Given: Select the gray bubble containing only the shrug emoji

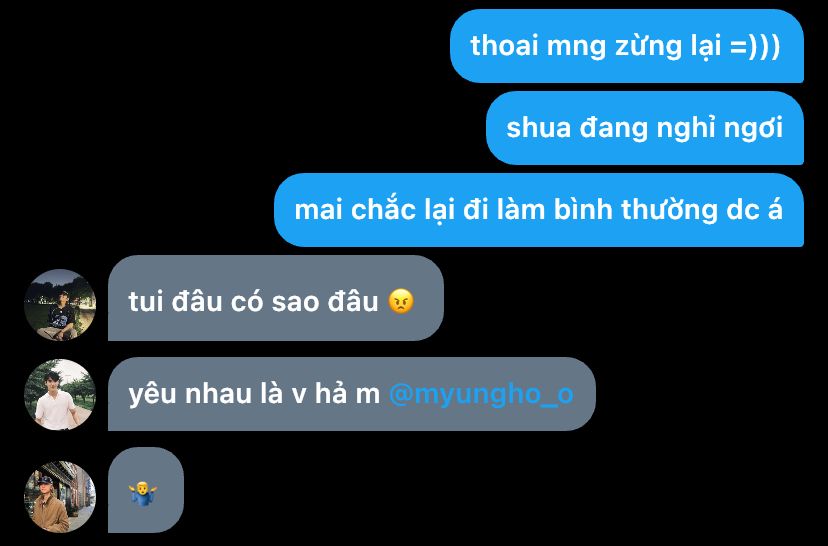Looking at the screenshot, I should (146, 490).
